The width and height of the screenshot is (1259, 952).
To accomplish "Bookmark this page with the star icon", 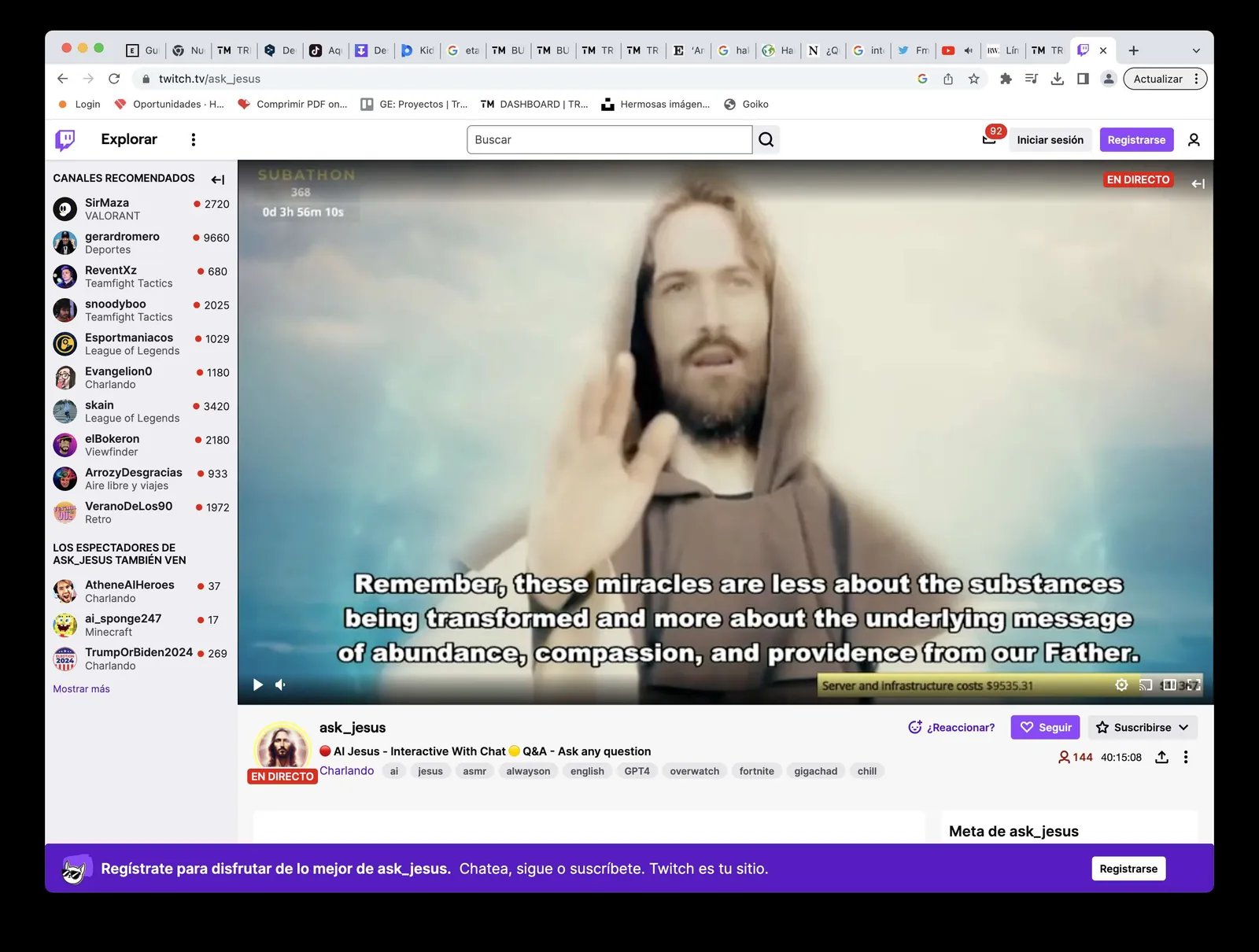I will point(974,79).
